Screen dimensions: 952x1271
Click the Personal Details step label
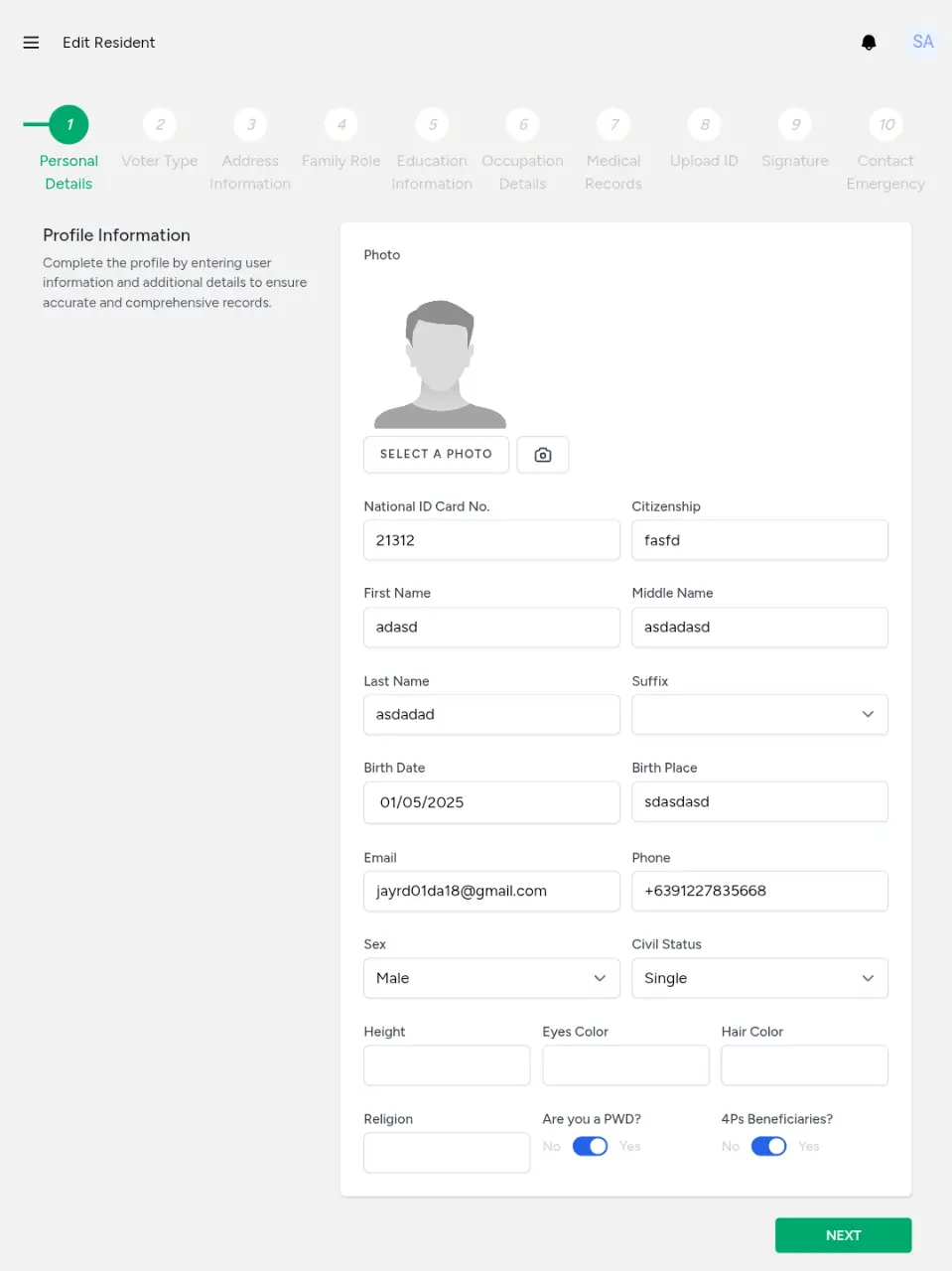[x=68, y=172]
